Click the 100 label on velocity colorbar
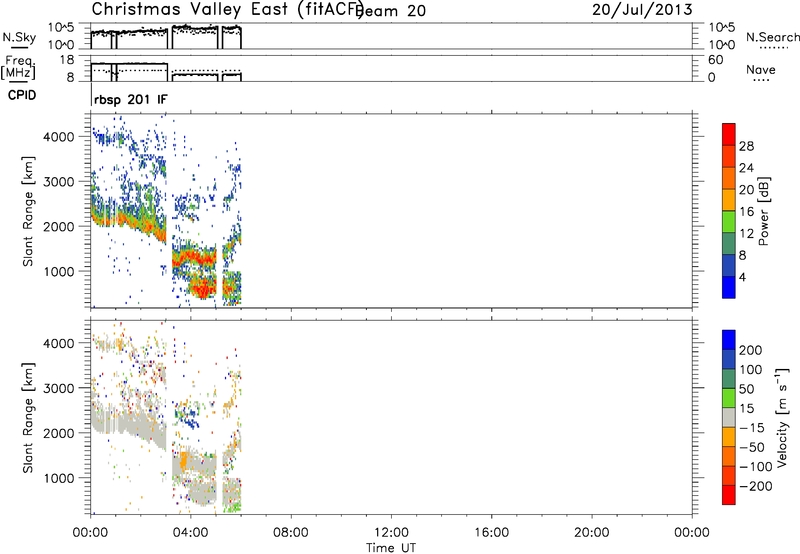This screenshot has height=554, width=800. [x=751, y=369]
